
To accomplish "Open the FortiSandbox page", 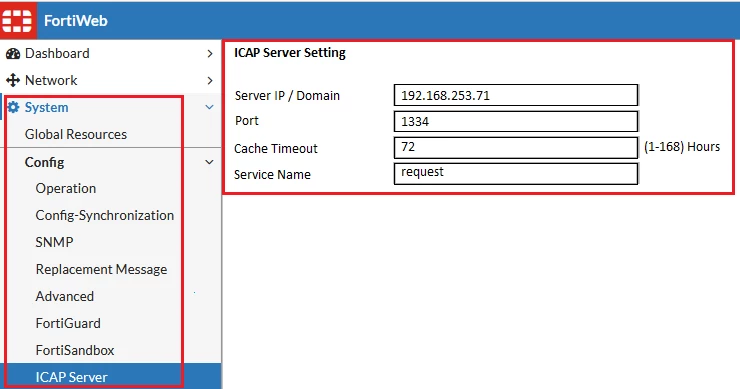I will [75, 350].
